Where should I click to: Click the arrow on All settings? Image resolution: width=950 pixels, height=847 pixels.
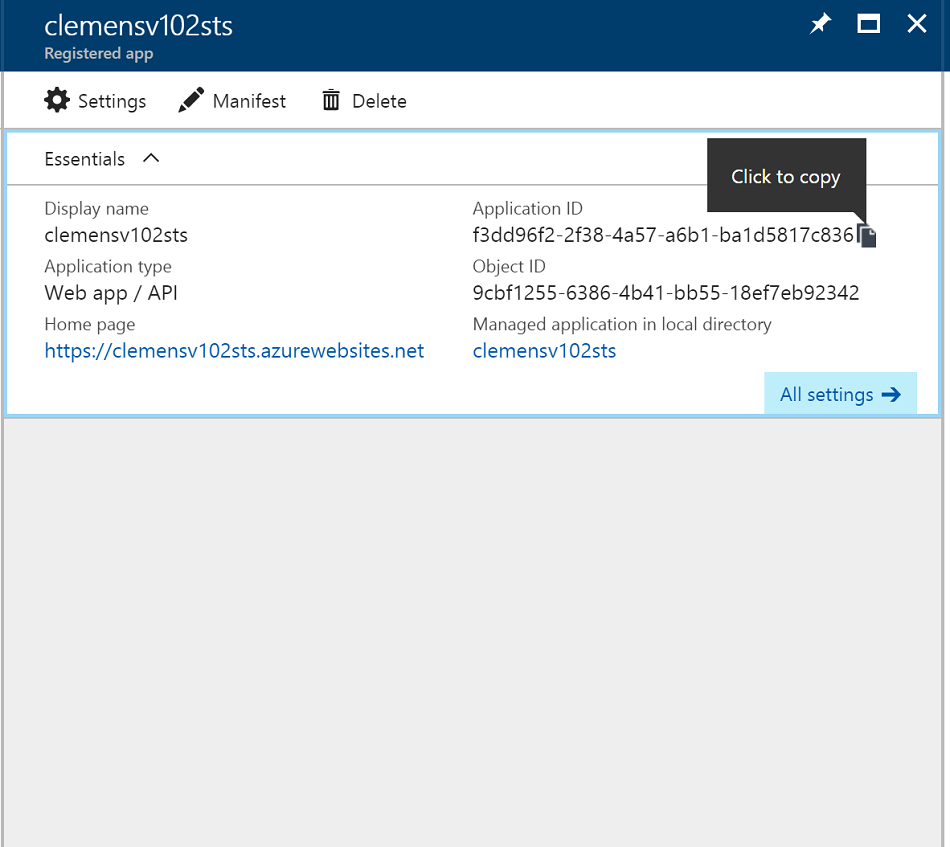891,395
